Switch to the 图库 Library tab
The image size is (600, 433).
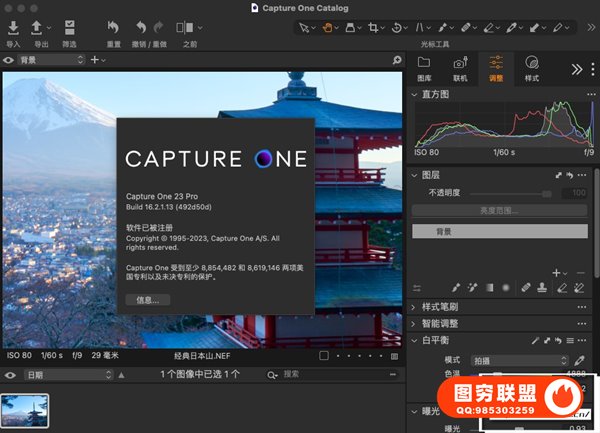[x=424, y=68]
